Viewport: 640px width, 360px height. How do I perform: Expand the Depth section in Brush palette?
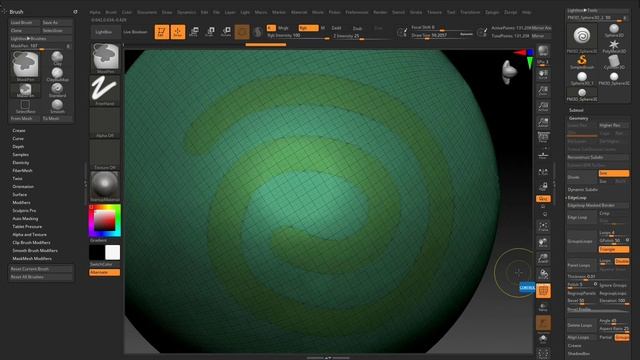pyautogui.click(x=18, y=147)
